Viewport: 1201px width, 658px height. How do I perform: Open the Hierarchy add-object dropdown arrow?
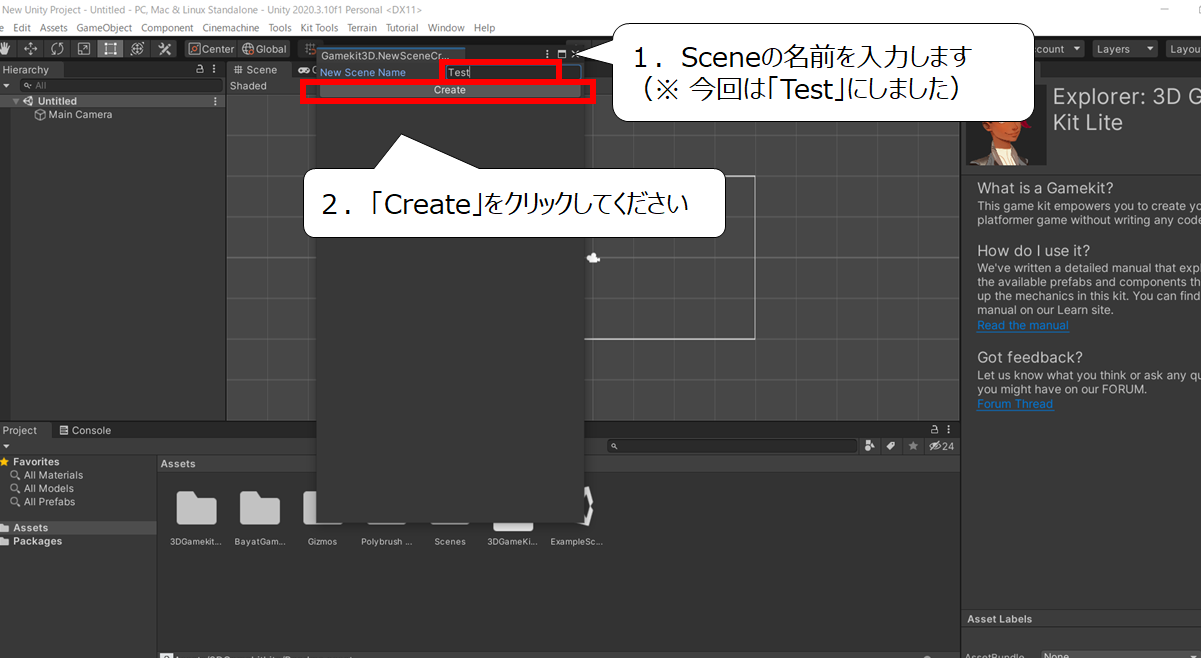point(7,86)
